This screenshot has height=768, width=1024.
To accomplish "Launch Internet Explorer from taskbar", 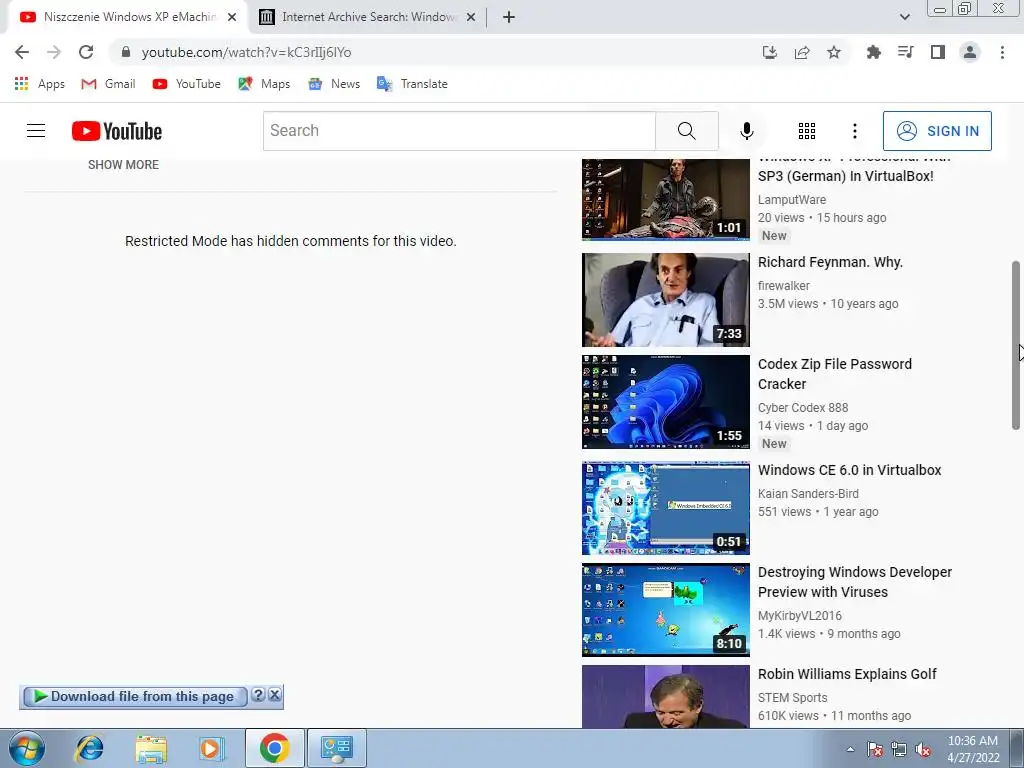I will pos(89,748).
